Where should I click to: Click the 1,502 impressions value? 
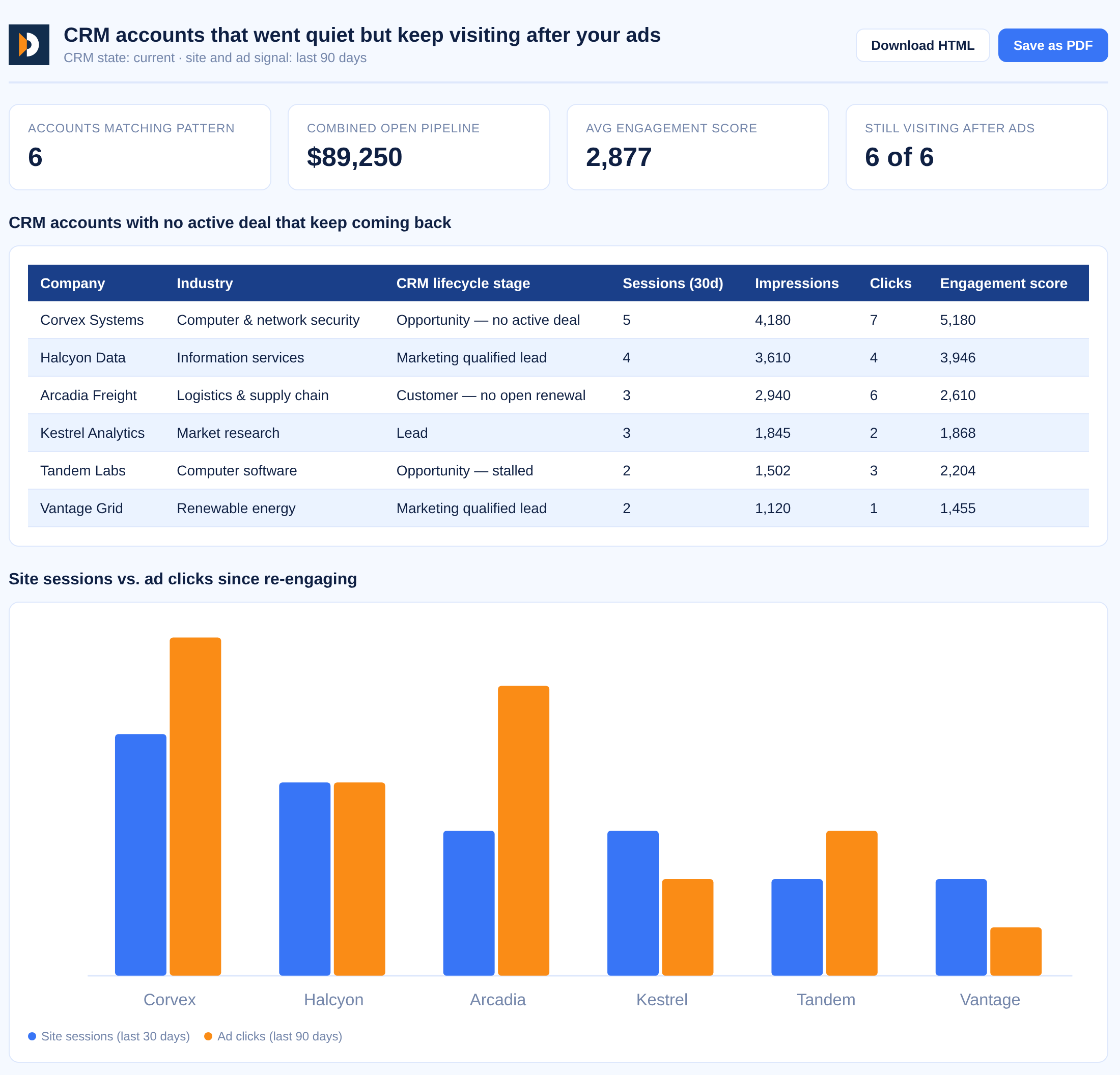(x=773, y=471)
